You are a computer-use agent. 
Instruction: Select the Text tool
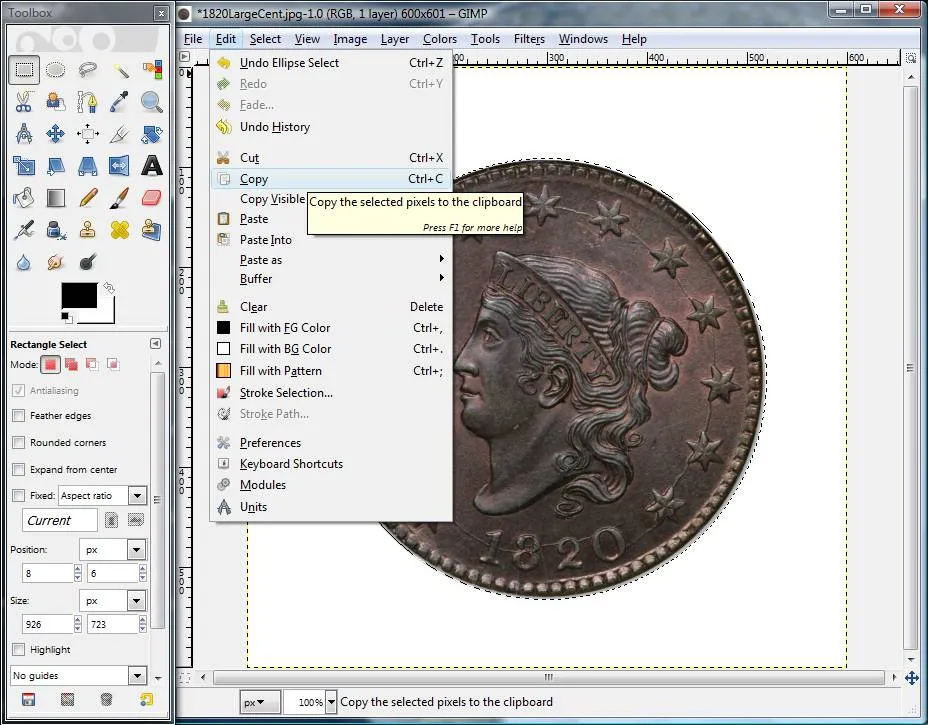(x=152, y=166)
